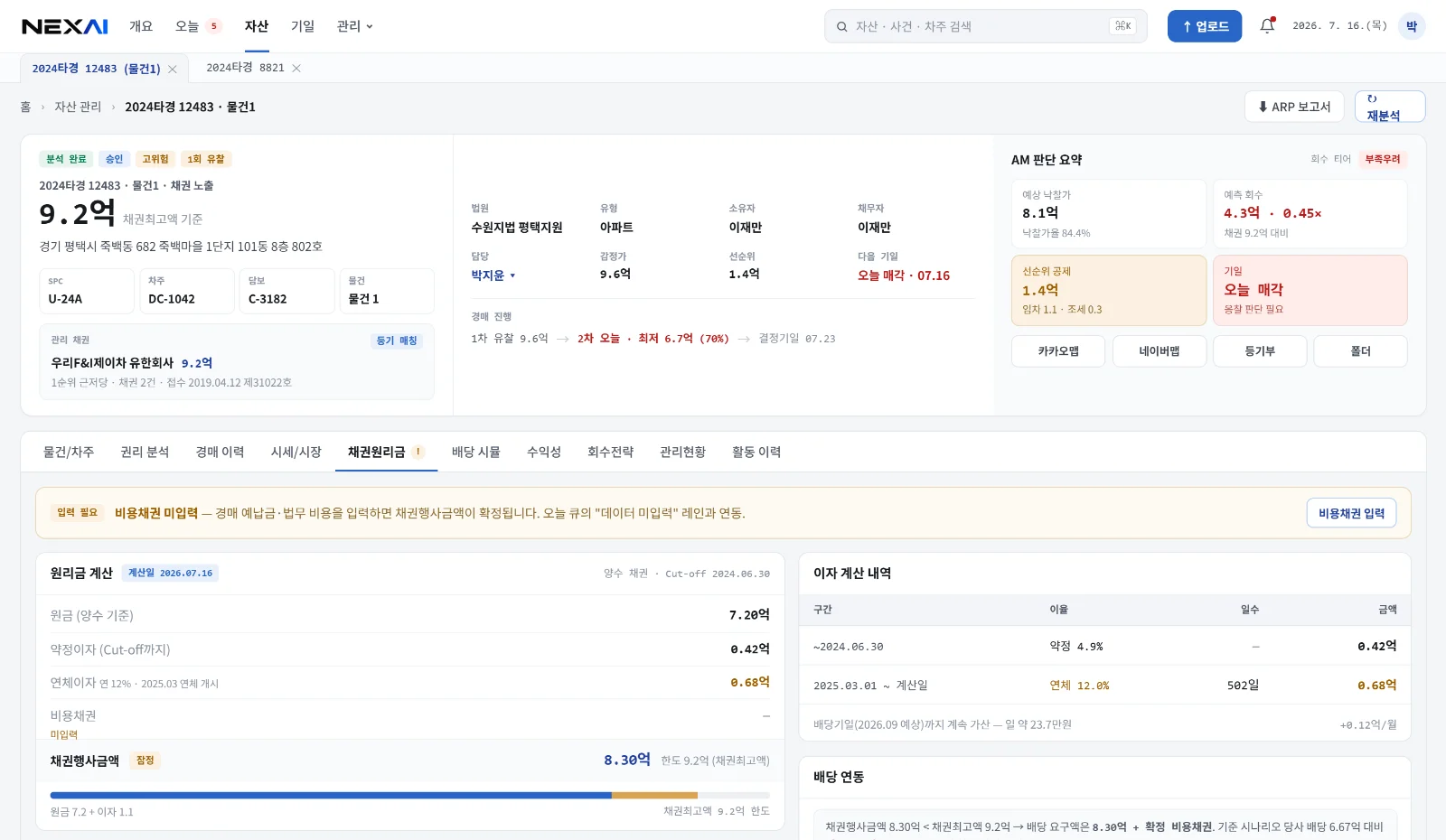
Task: Open the 물건 1 card
Action: [387, 291]
